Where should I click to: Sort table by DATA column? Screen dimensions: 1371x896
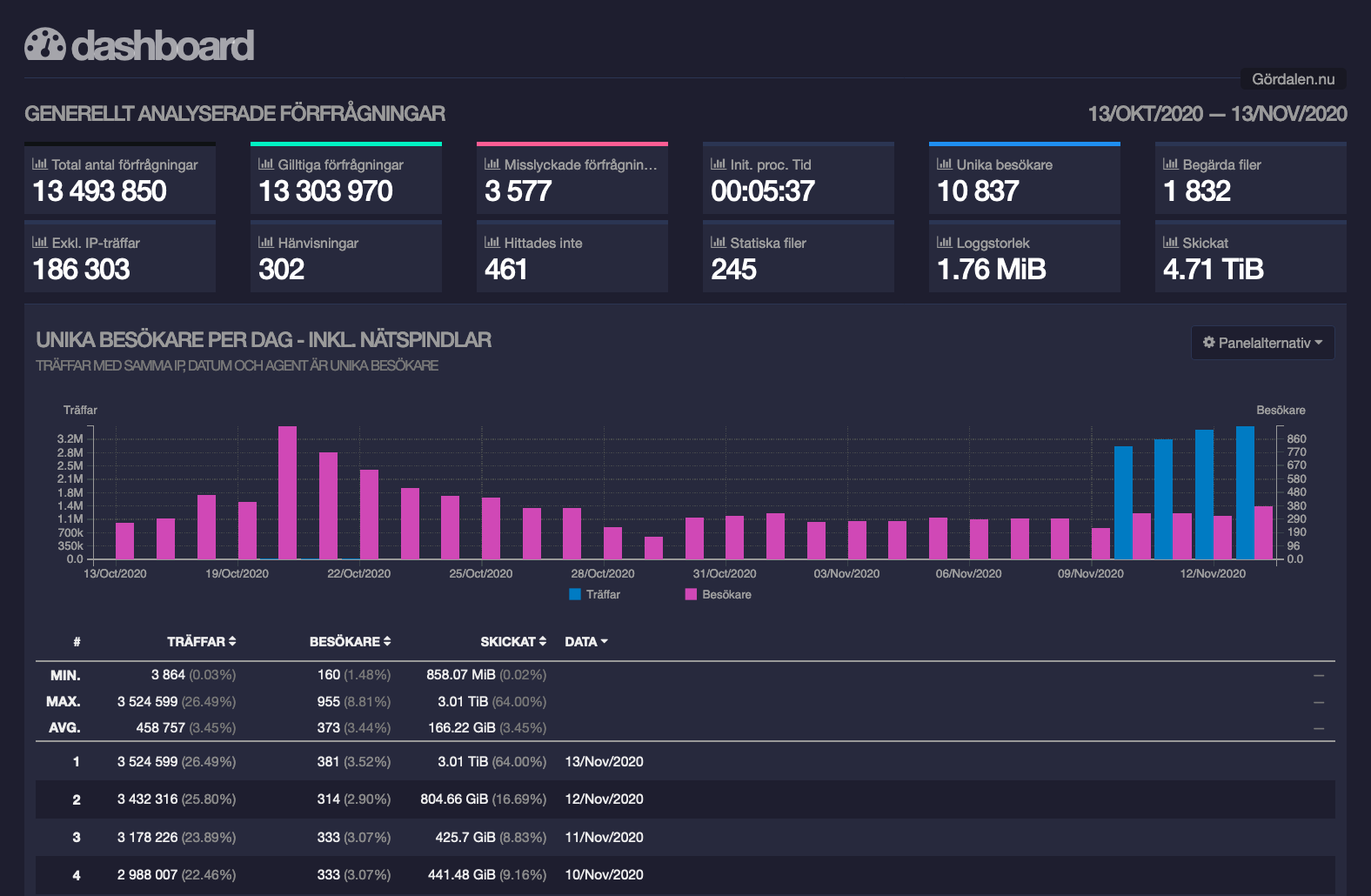tap(586, 641)
